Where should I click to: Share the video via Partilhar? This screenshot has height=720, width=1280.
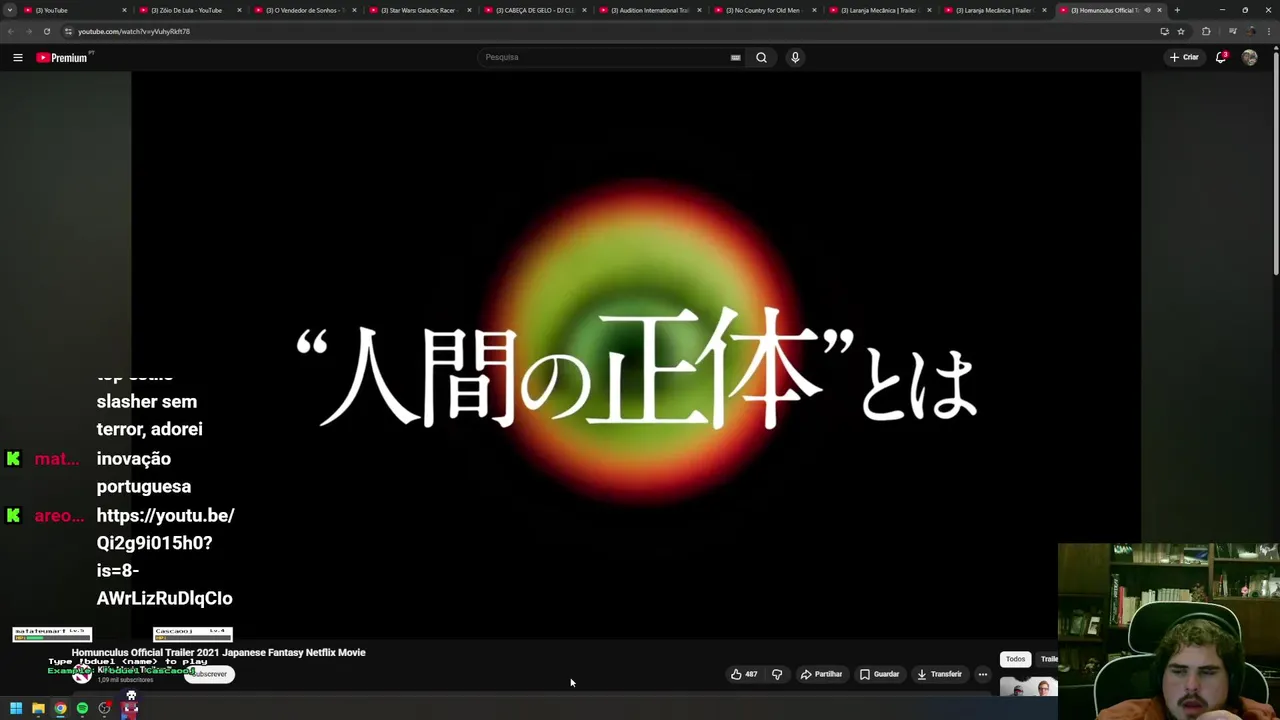click(x=821, y=674)
